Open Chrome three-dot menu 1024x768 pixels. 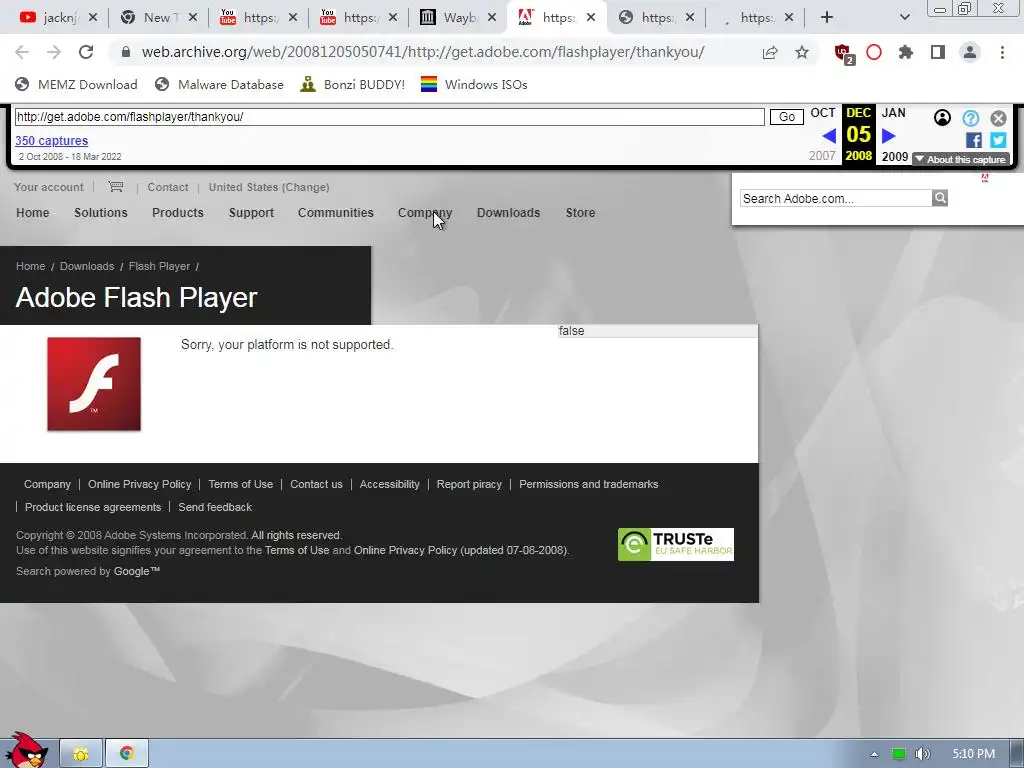[1002, 52]
